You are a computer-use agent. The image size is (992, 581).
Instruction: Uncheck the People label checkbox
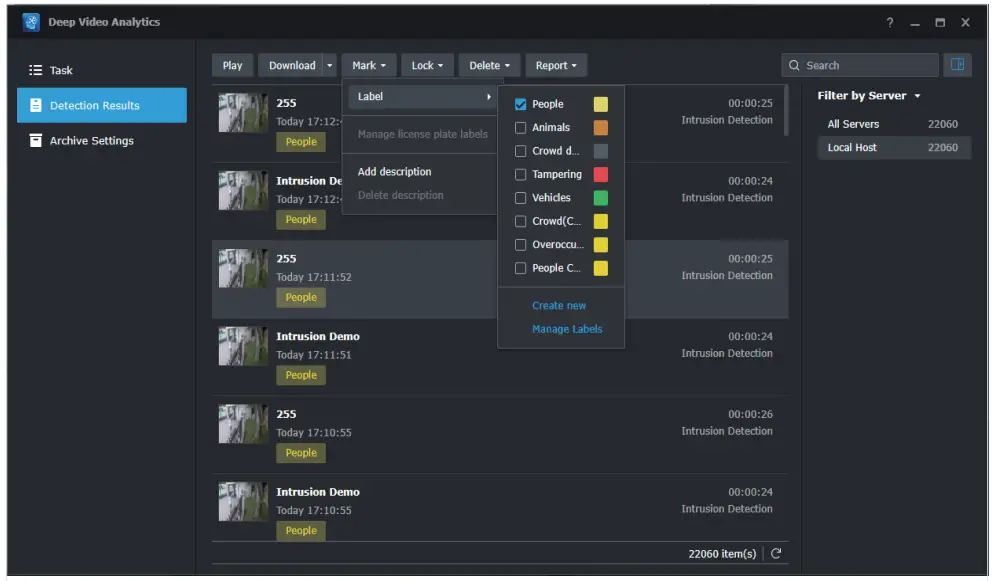520,103
